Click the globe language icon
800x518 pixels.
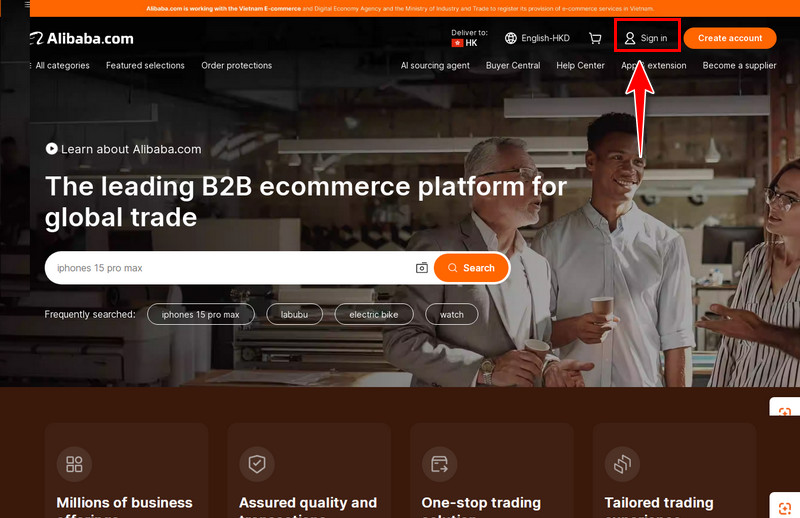510,38
